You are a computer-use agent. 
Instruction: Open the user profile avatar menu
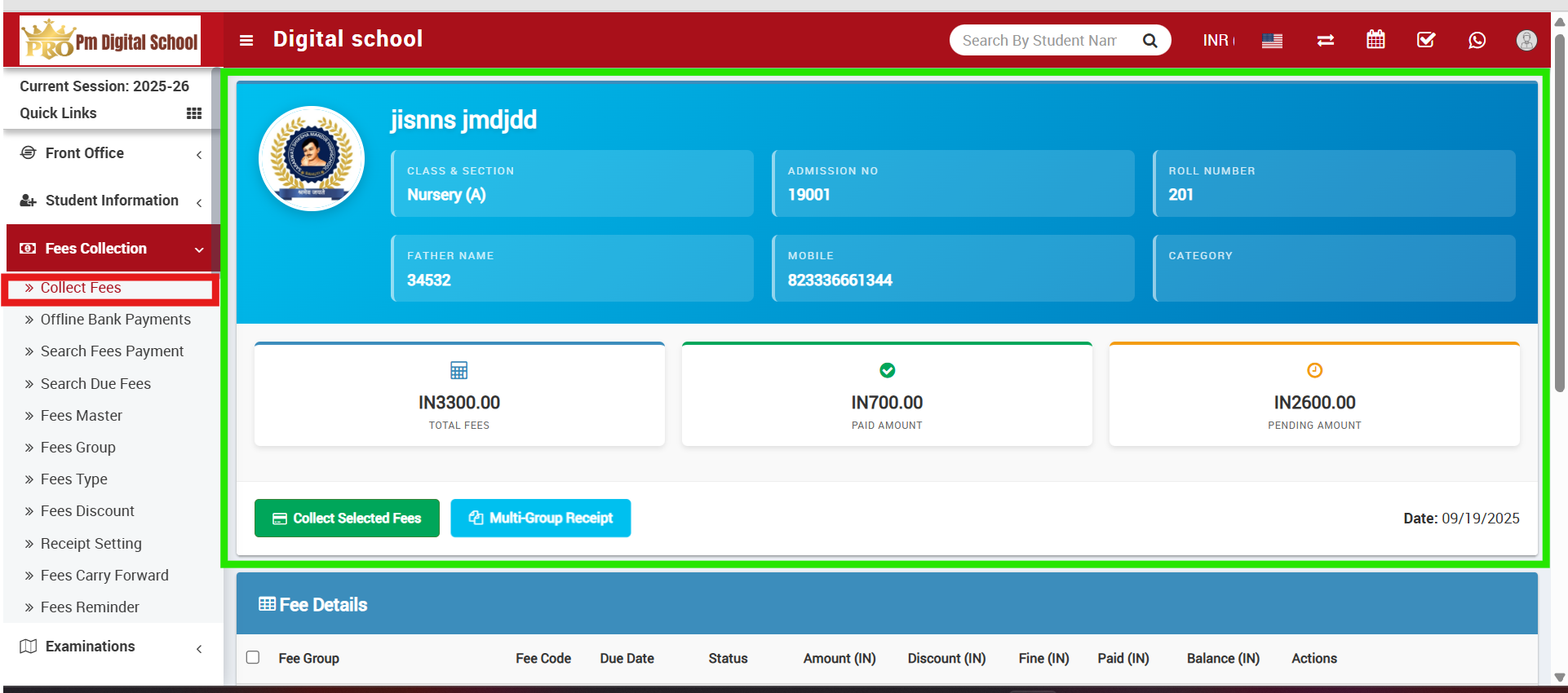(x=1526, y=40)
